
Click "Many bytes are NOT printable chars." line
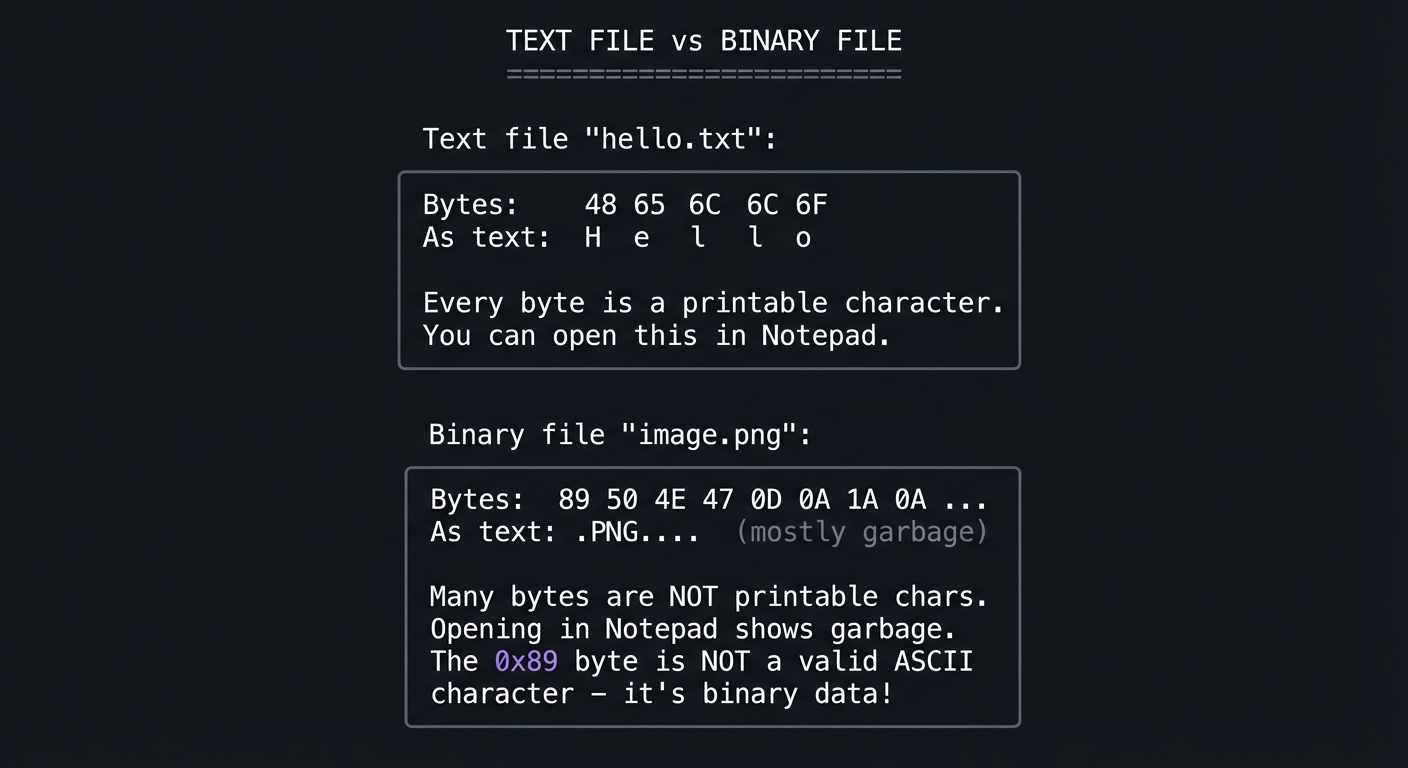pyautogui.click(x=708, y=596)
